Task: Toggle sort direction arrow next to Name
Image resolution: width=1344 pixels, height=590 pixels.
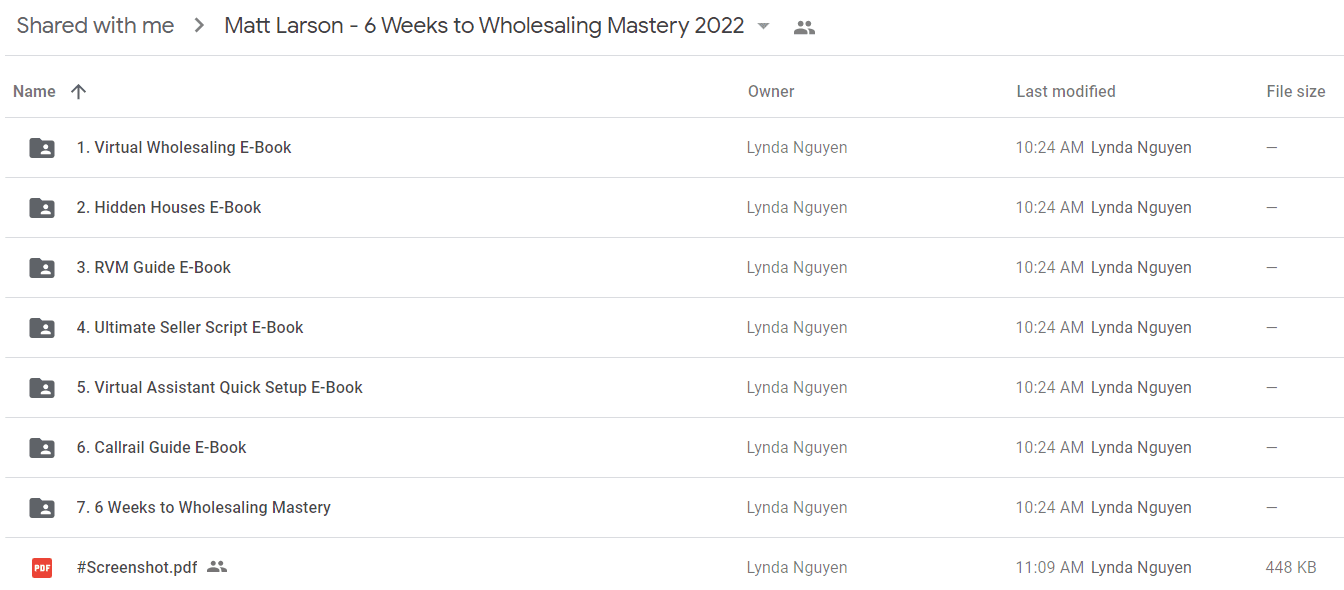Action: tap(79, 92)
